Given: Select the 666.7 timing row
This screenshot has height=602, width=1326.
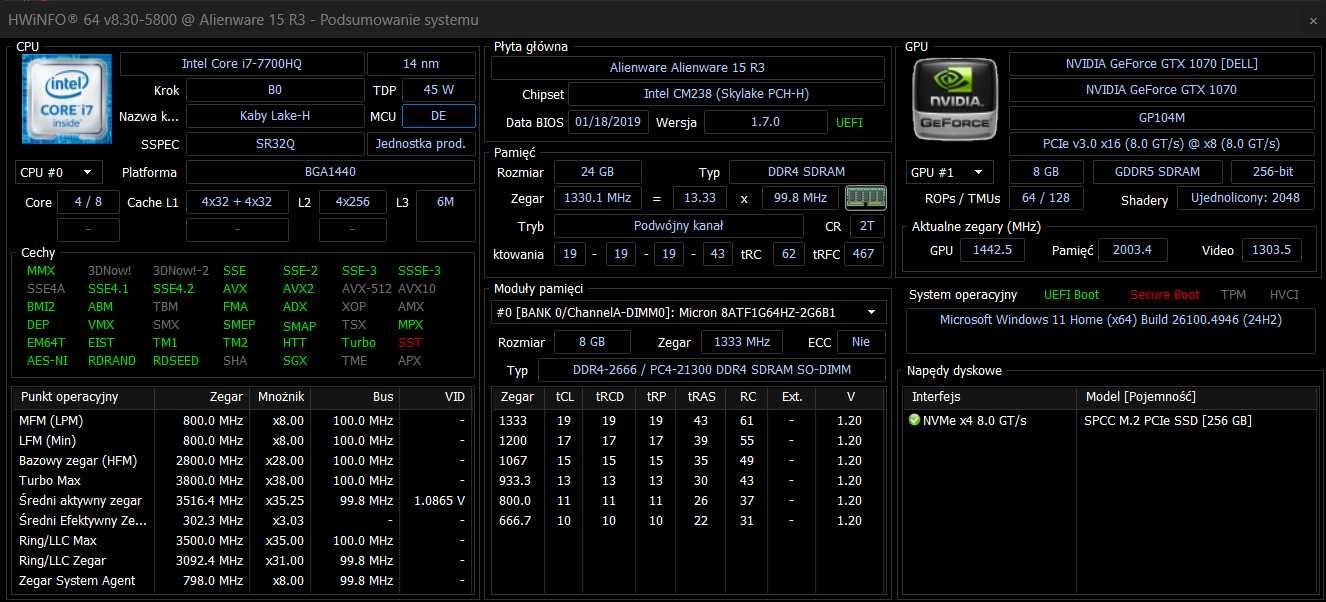Looking at the screenshot, I should pyautogui.click(x=689, y=521).
